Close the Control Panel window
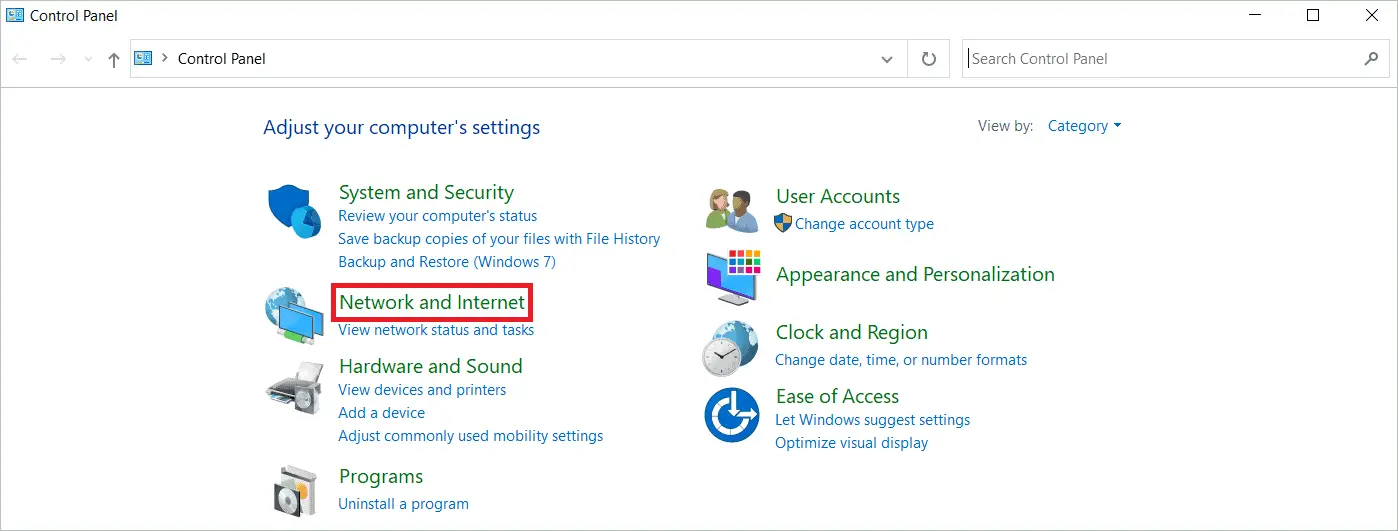Screen dimensions: 1398x531 coord(1370,16)
